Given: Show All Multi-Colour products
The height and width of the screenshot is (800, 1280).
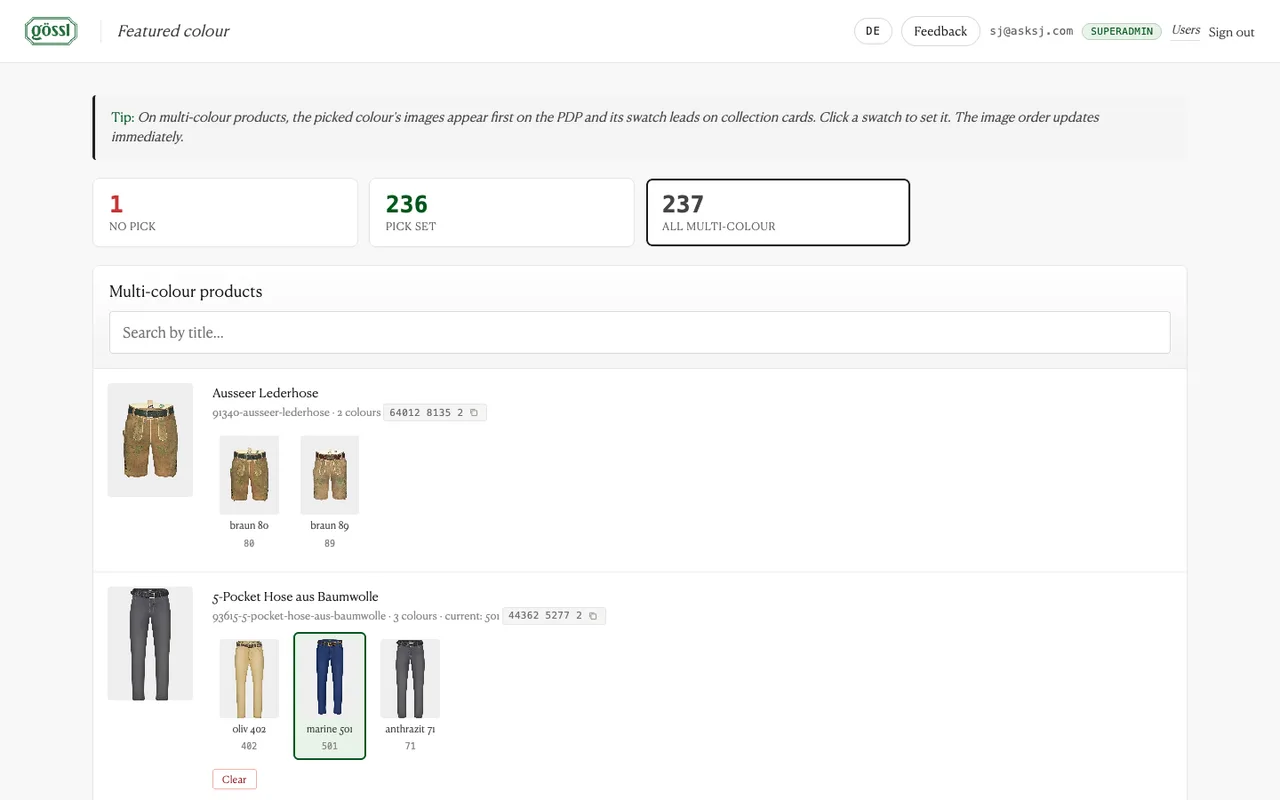Looking at the screenshot, I should [x=778, y=212].
